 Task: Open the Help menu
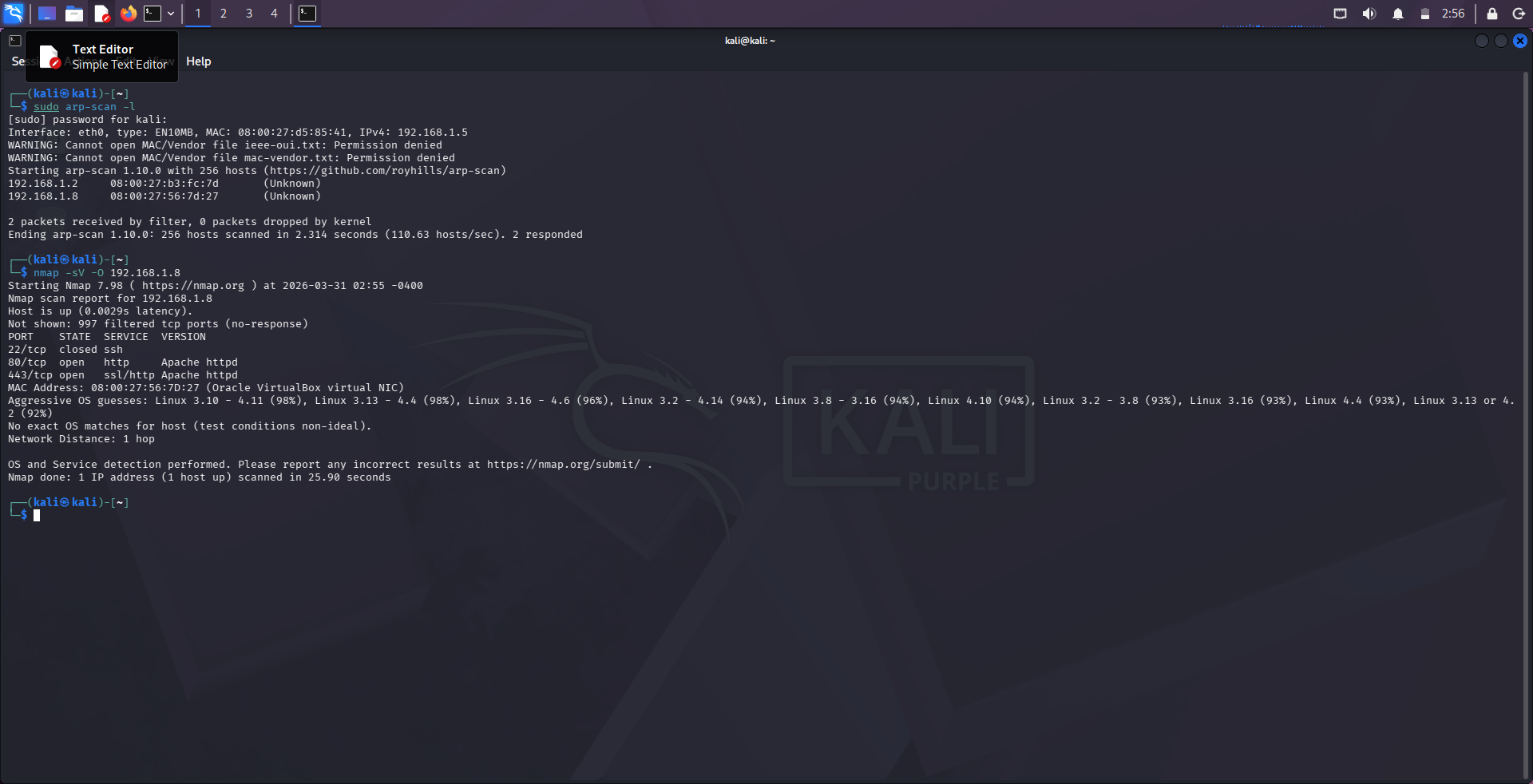(x=199, y=61)
